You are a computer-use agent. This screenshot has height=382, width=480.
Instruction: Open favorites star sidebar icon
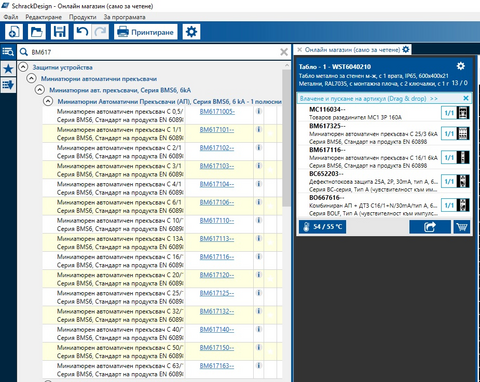click(8, 69)
